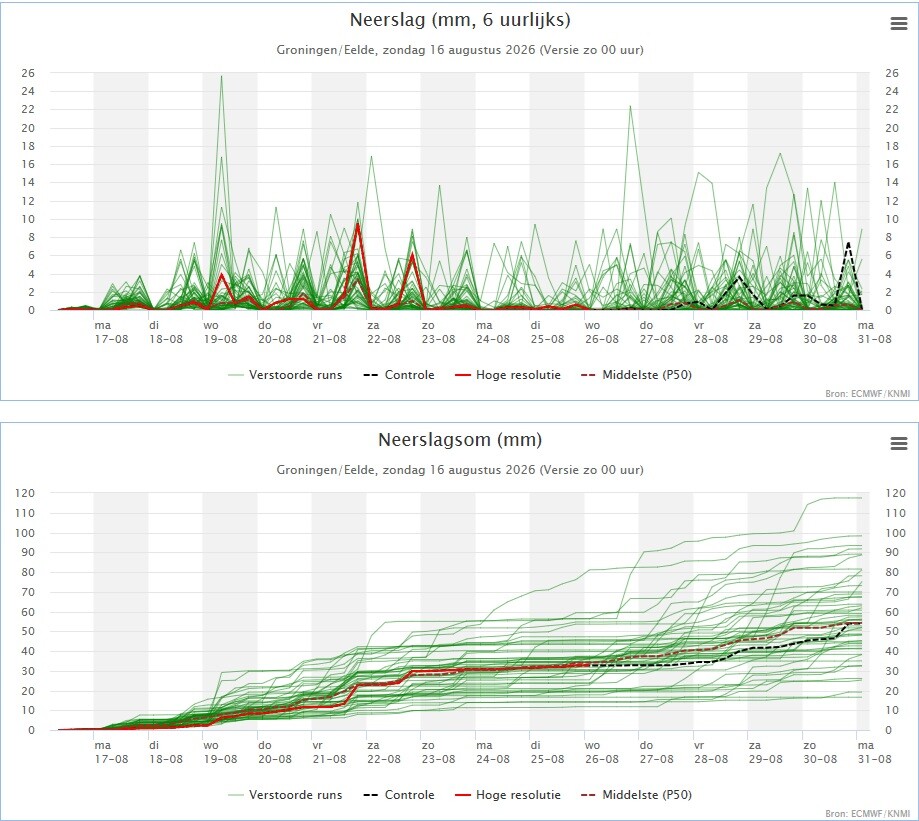919x821 pixels.
Task: Click the black Controle peak near ma 31-08
Action: tap(847, 243)
